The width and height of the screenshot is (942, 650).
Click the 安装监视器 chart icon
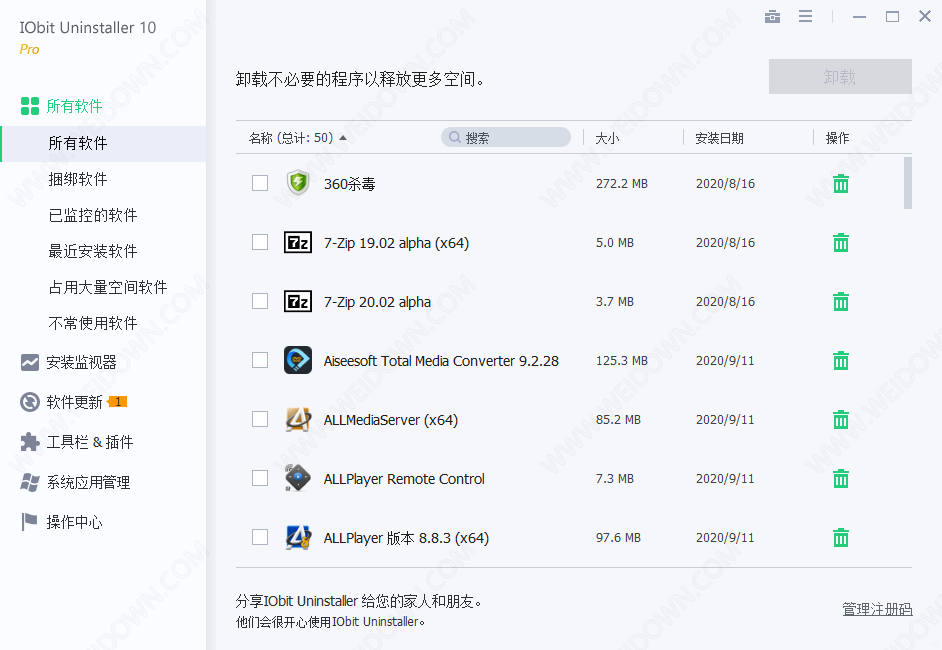[x=29, y=362]
